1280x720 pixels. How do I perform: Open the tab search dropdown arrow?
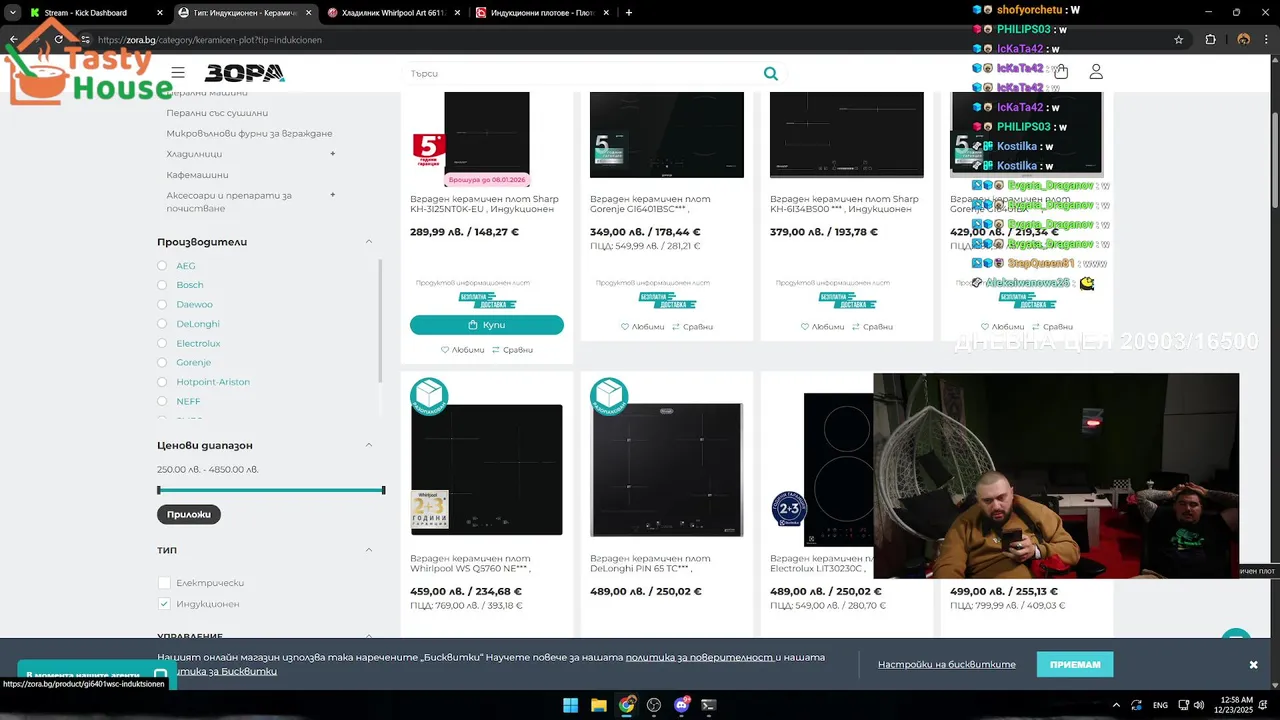(x=13, y=13)
